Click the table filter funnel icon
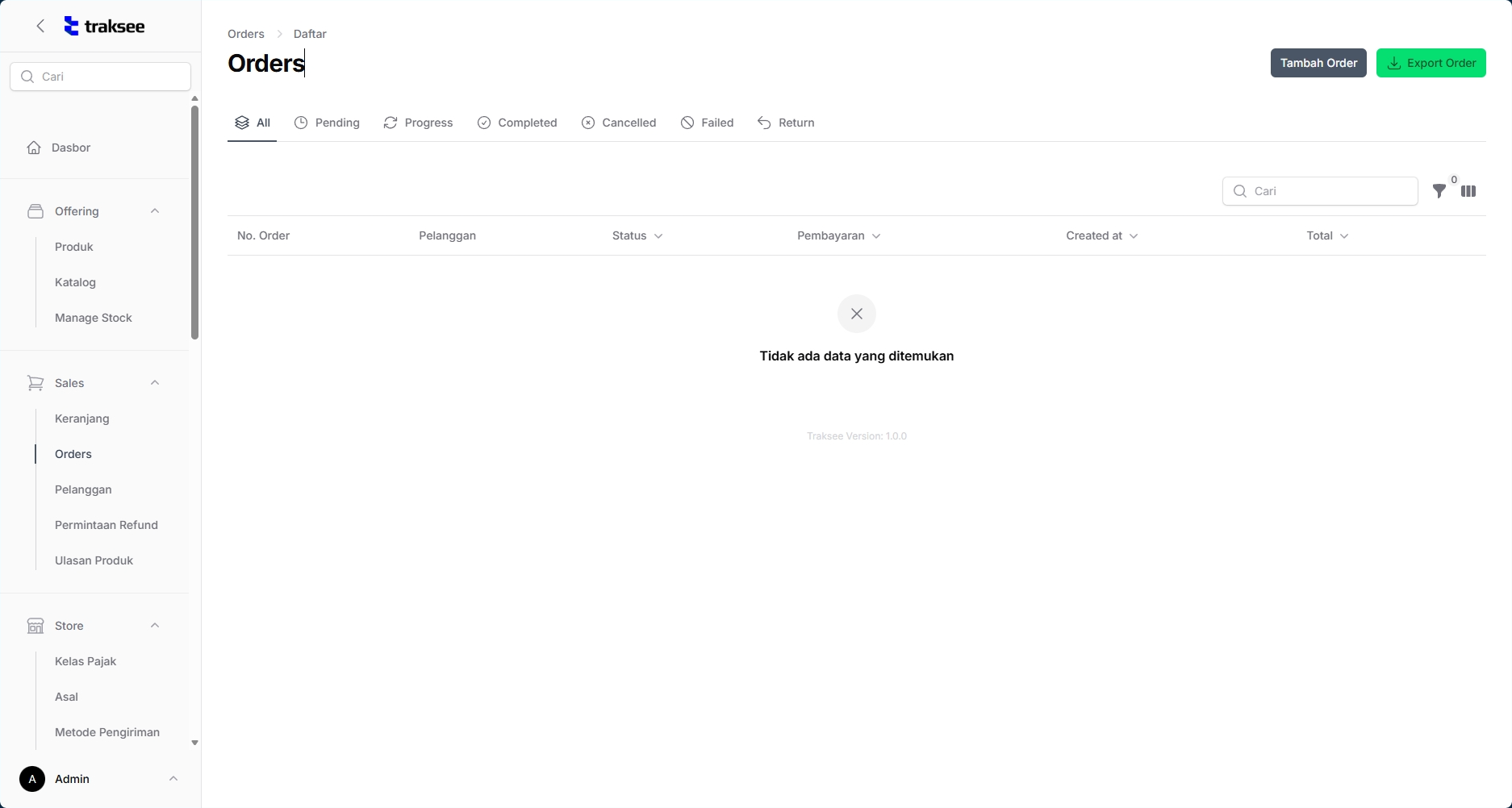This screenshot has width=1512, height=808. point(1439,191)
